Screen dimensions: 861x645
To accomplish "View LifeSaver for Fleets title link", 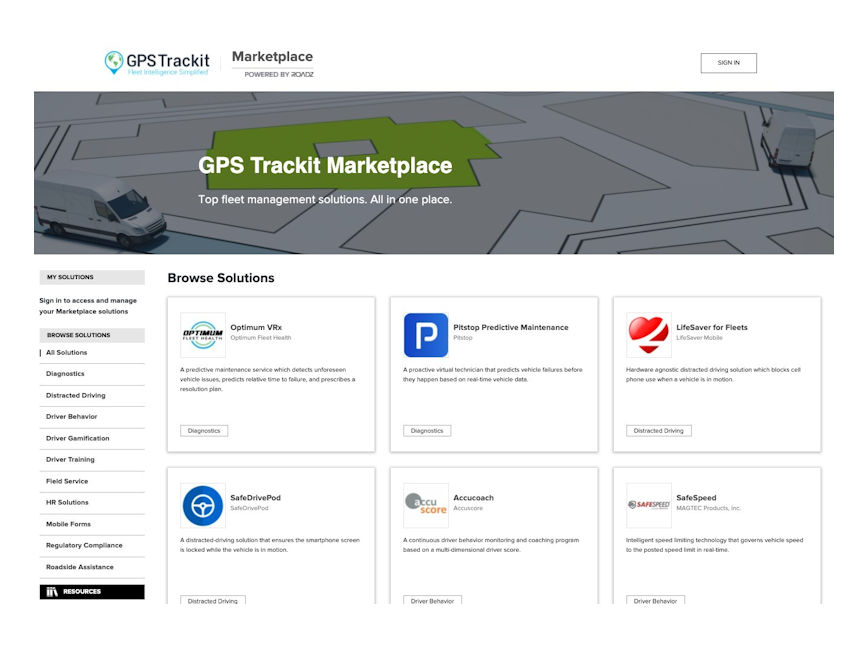I will pyautogui.click(x=712, y=327).
